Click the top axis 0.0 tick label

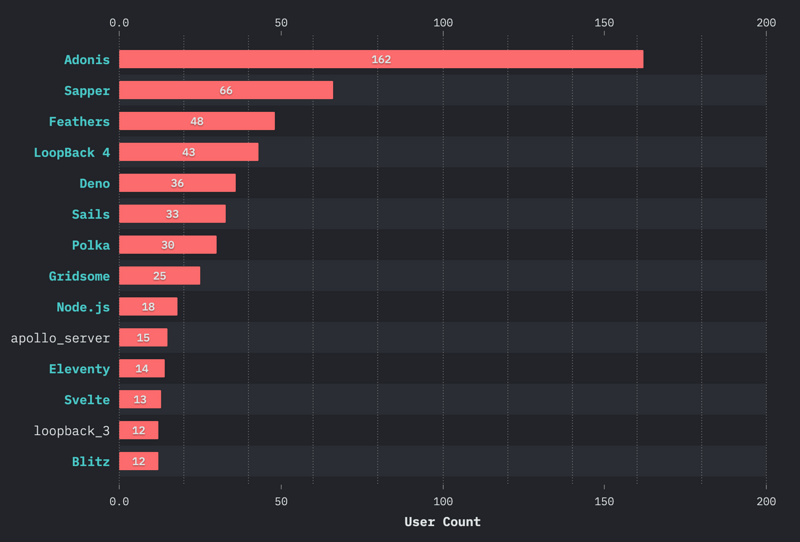click(x=119, y=22)
